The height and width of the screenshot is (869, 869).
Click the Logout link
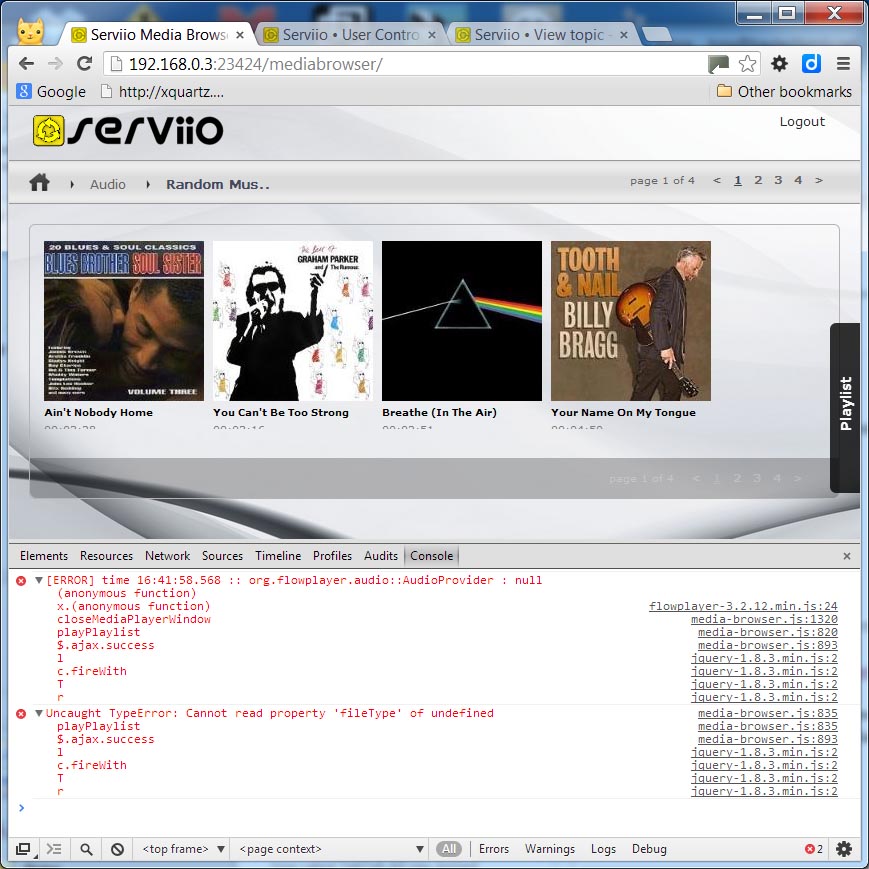coord(801,121)
